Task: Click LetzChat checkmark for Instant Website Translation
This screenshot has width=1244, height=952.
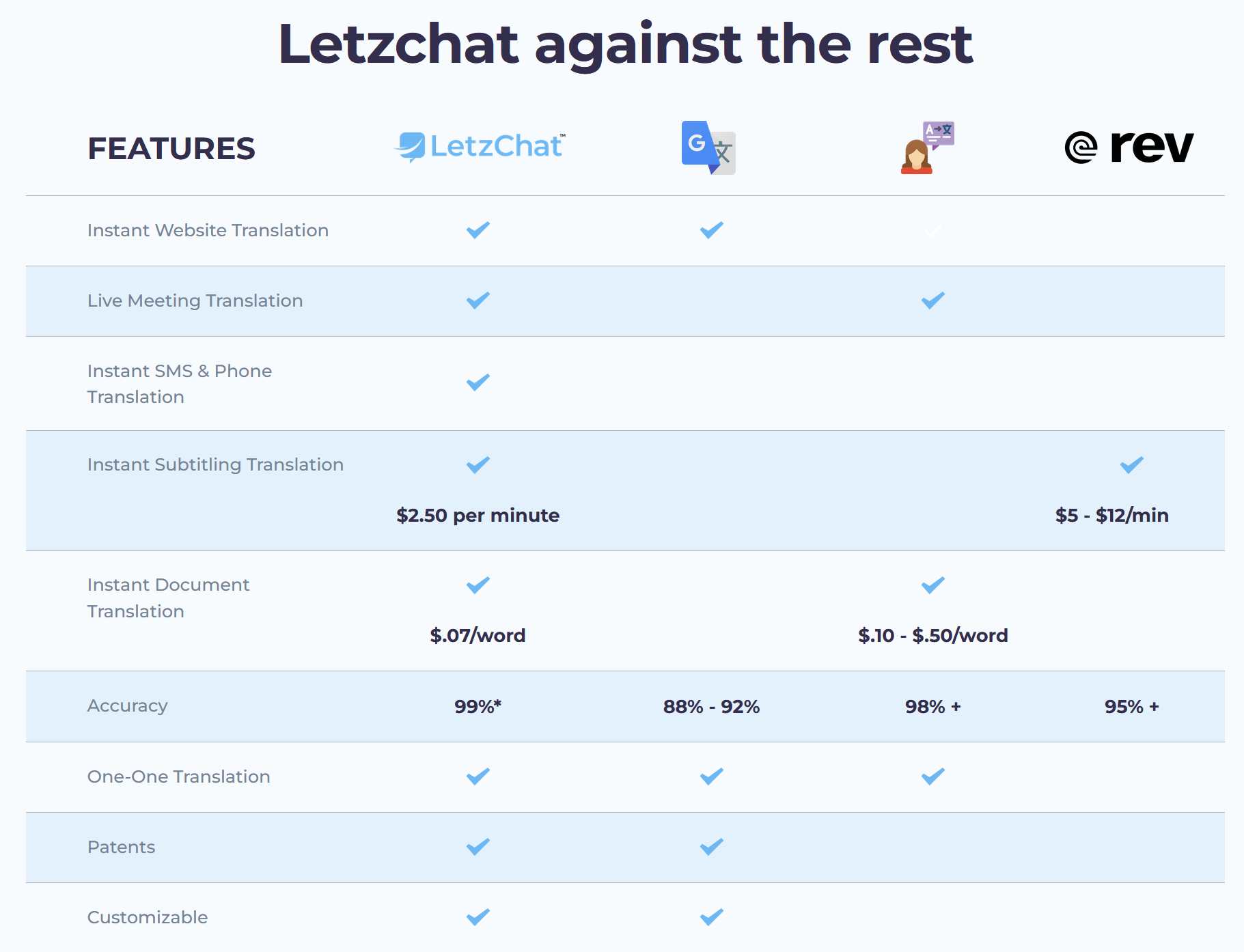Action: click(478, 230)
